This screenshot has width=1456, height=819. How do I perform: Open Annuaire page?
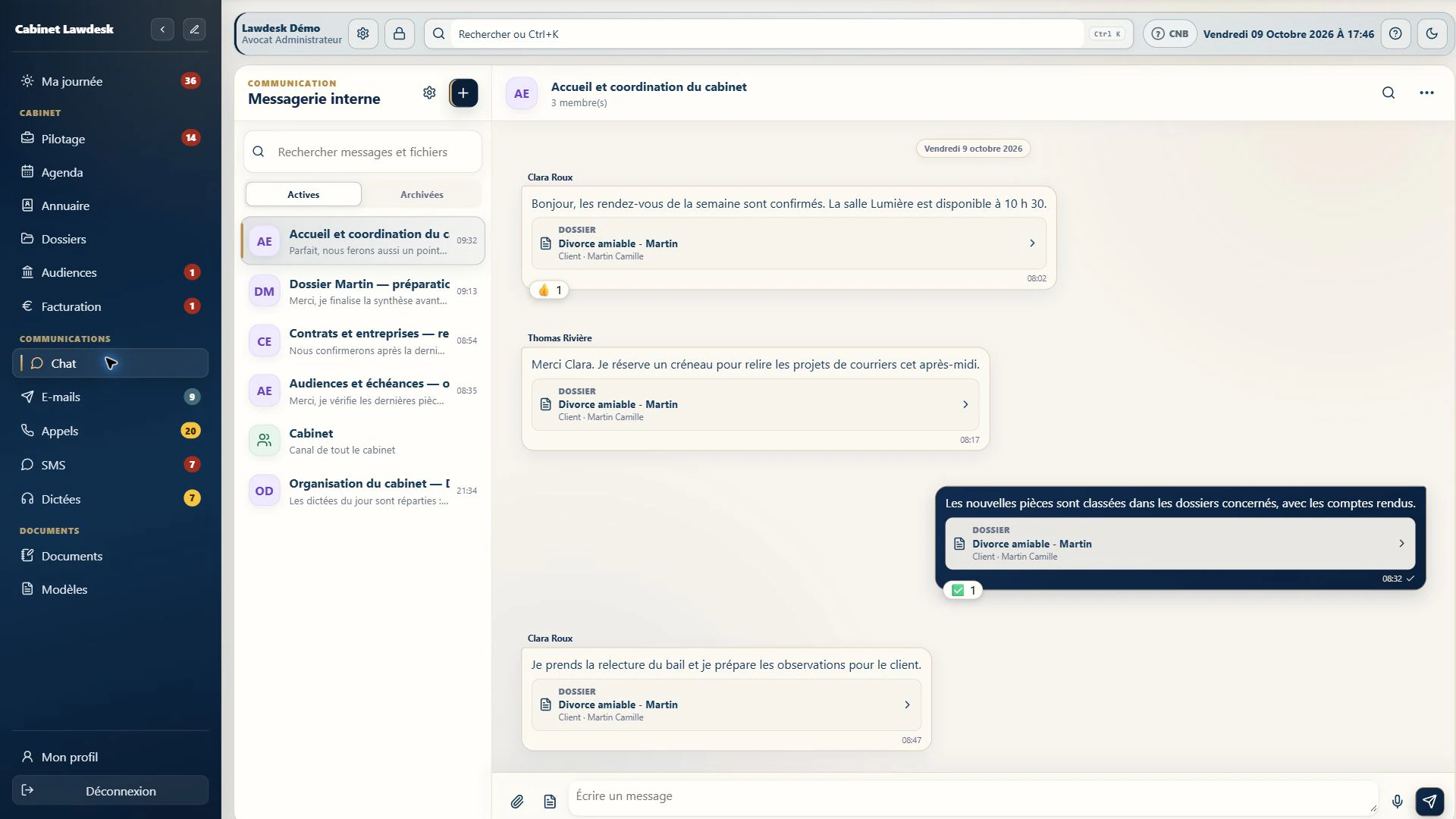pos(111,206)
